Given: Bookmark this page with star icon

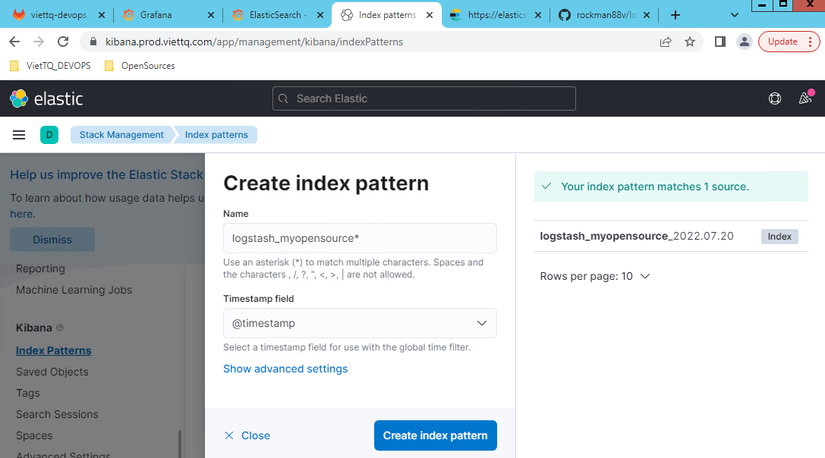Looking at the screenshot, I should (x=690, y=42).
